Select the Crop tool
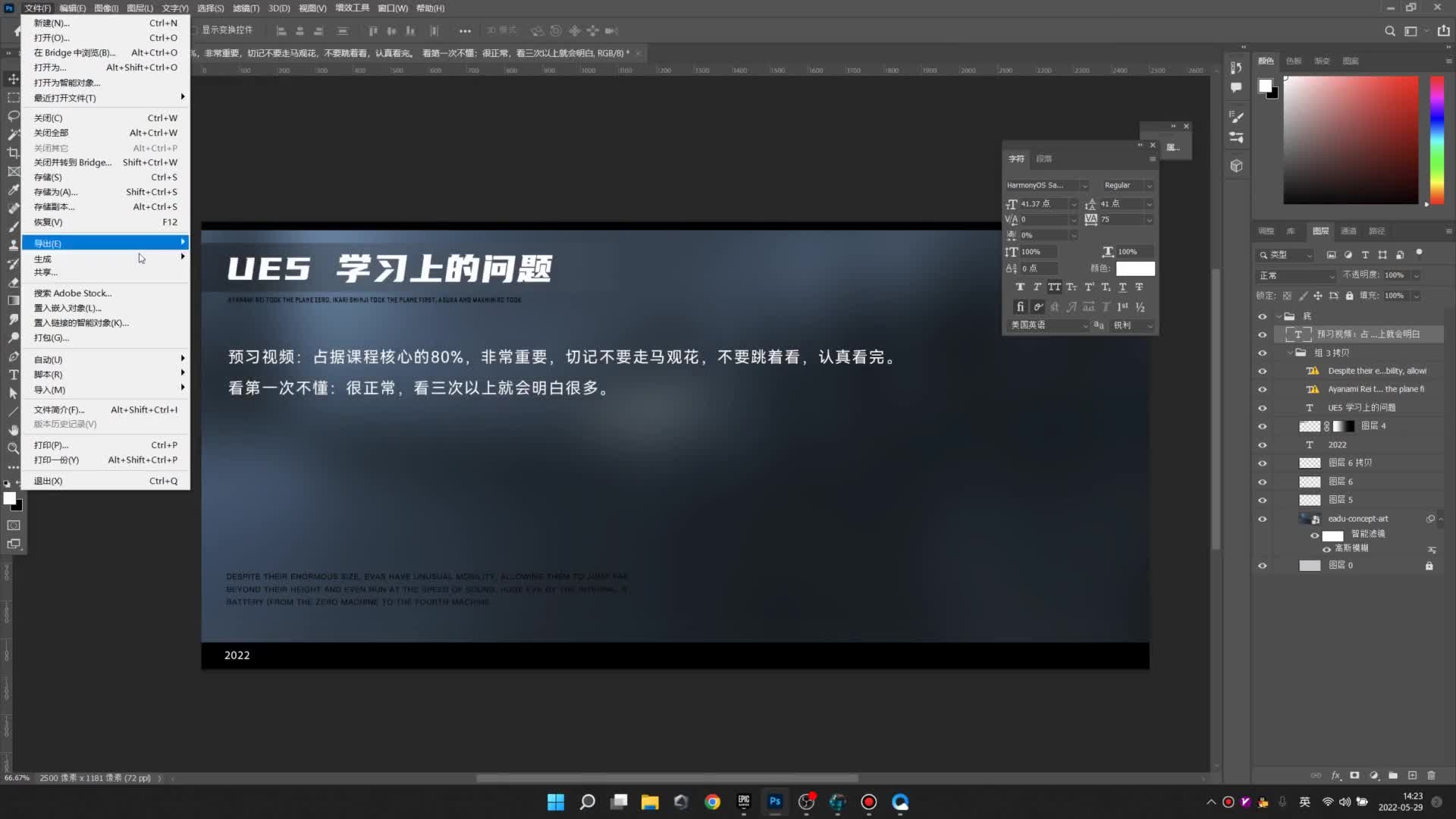 click(13, 152)
